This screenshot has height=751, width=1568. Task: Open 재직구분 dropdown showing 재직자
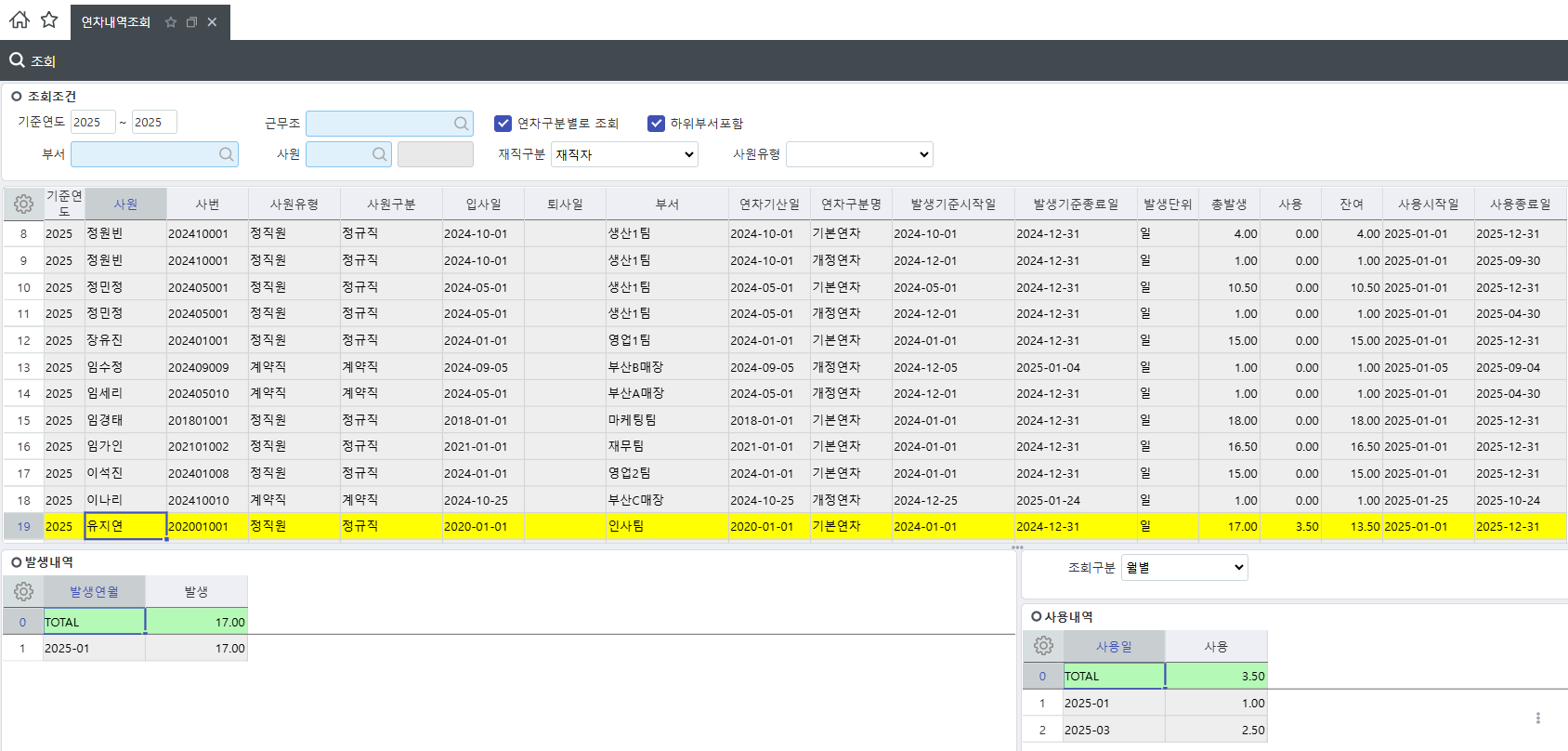[624, 154]
